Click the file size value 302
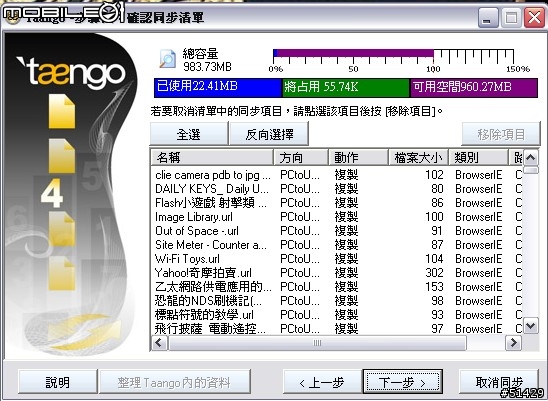The width and height of the screenshot is (548, 401). [434, 273]
